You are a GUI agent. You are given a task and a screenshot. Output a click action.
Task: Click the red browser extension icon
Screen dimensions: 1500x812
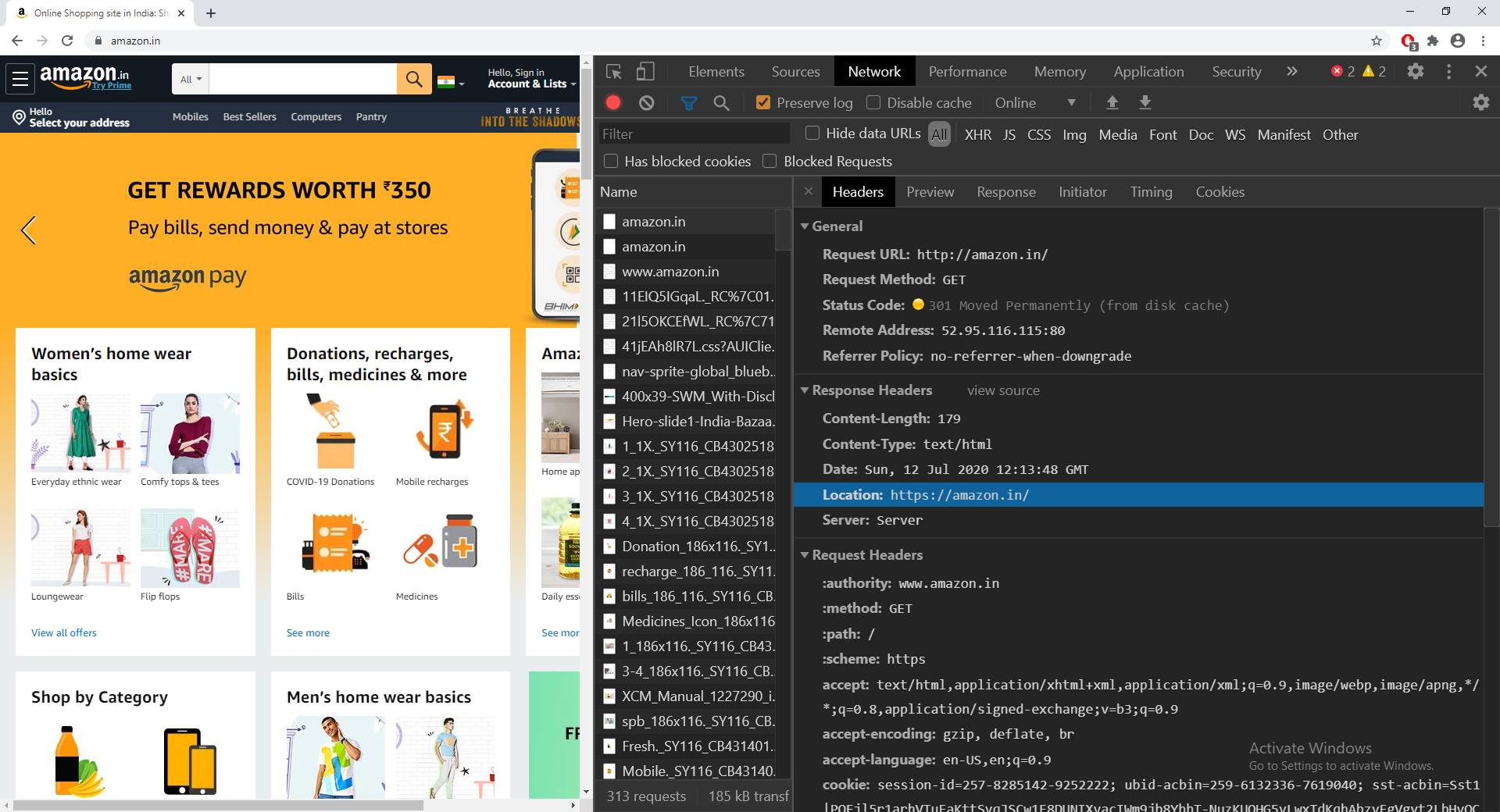tap(1409, 41)
